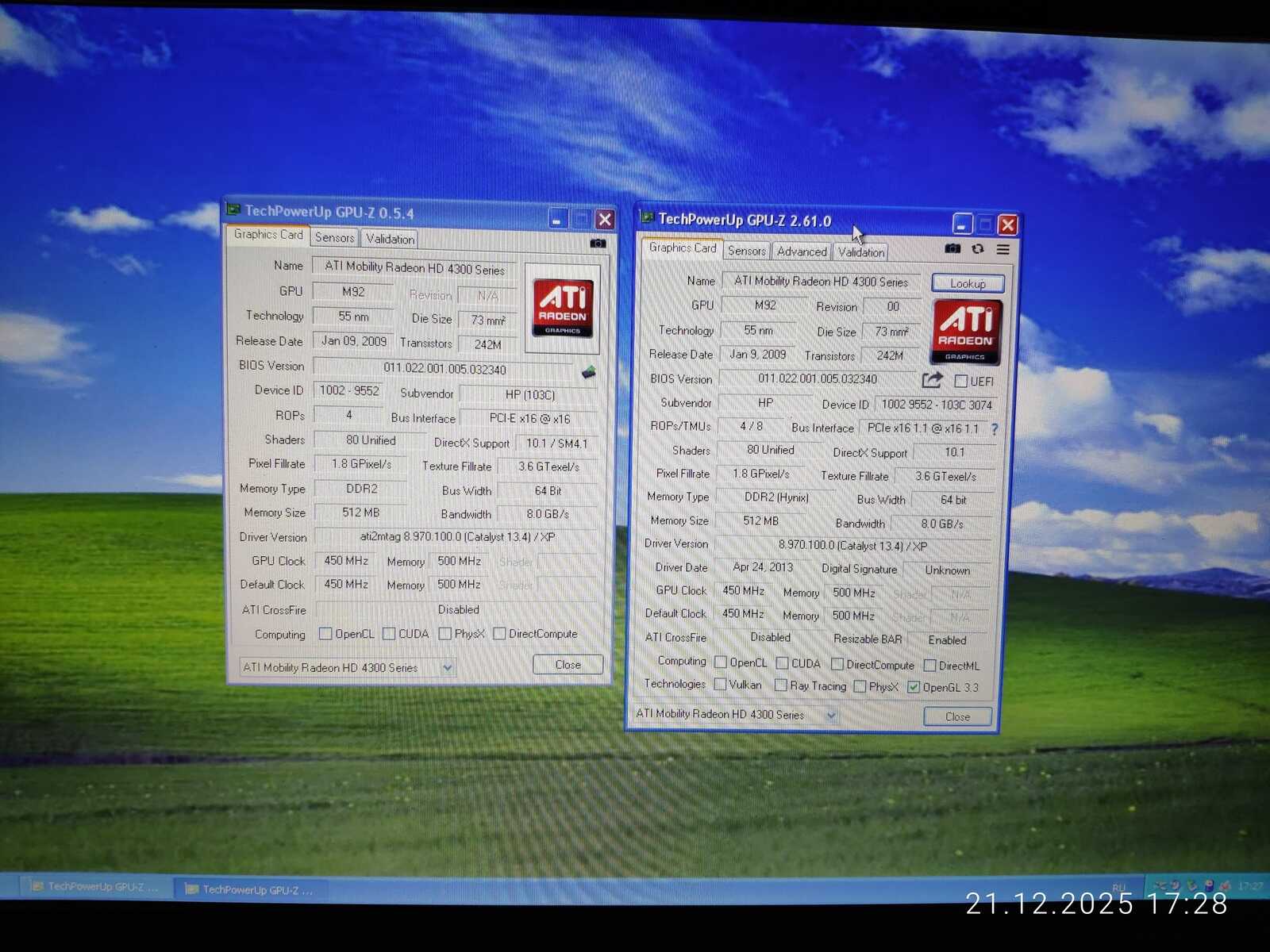Open the GPU selector dropdown in GPU-Z 2.61.0
The height and width of the screenshot is (952, 1270).
coord(831,715)
